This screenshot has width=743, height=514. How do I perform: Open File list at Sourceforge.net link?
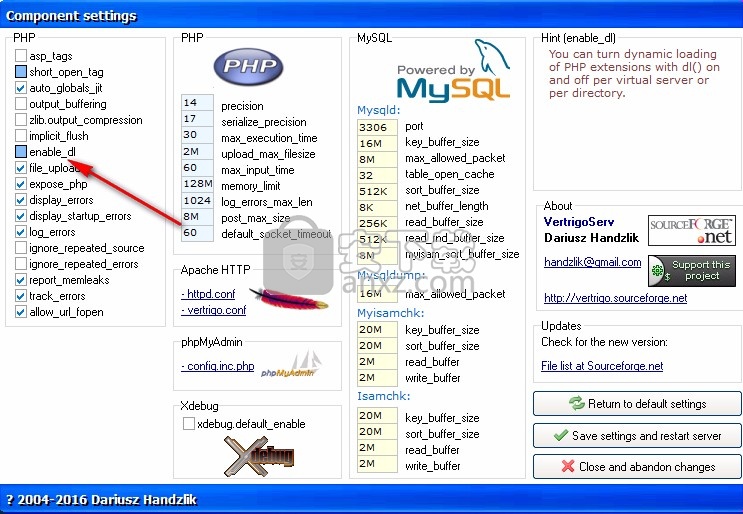click(602, 366)
